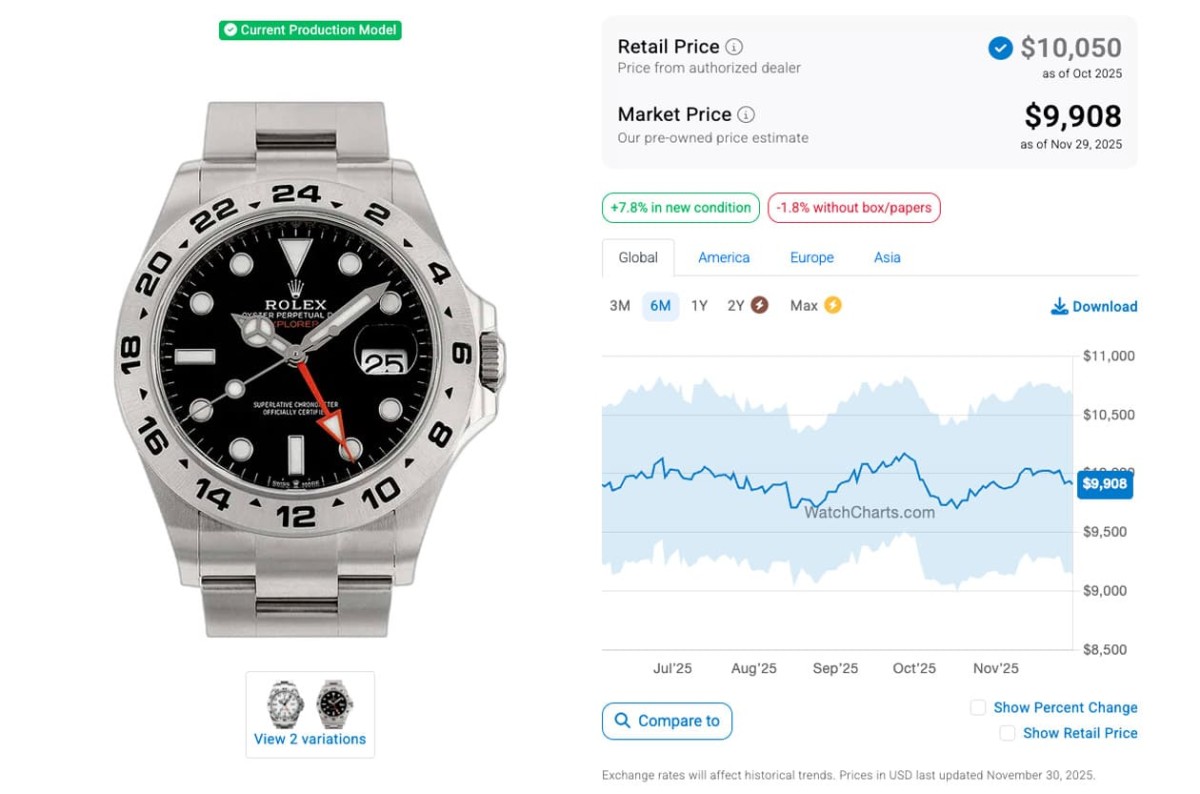Click the -1.8% without box/papers badge

coord(854,208)
